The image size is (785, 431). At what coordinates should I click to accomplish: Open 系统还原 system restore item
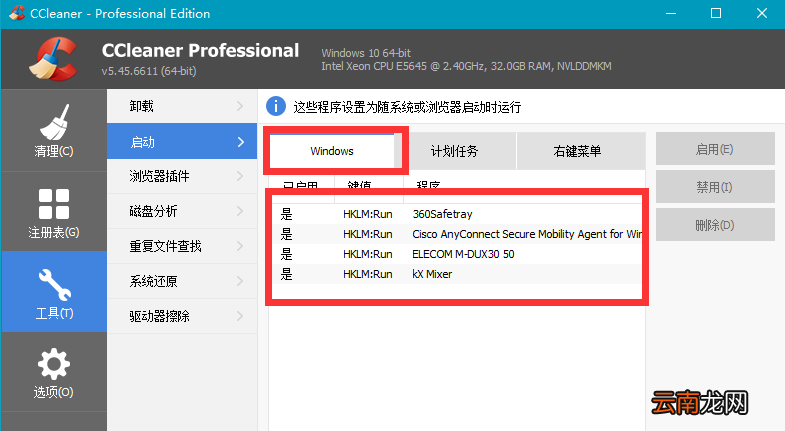click(x=182, y=281)
